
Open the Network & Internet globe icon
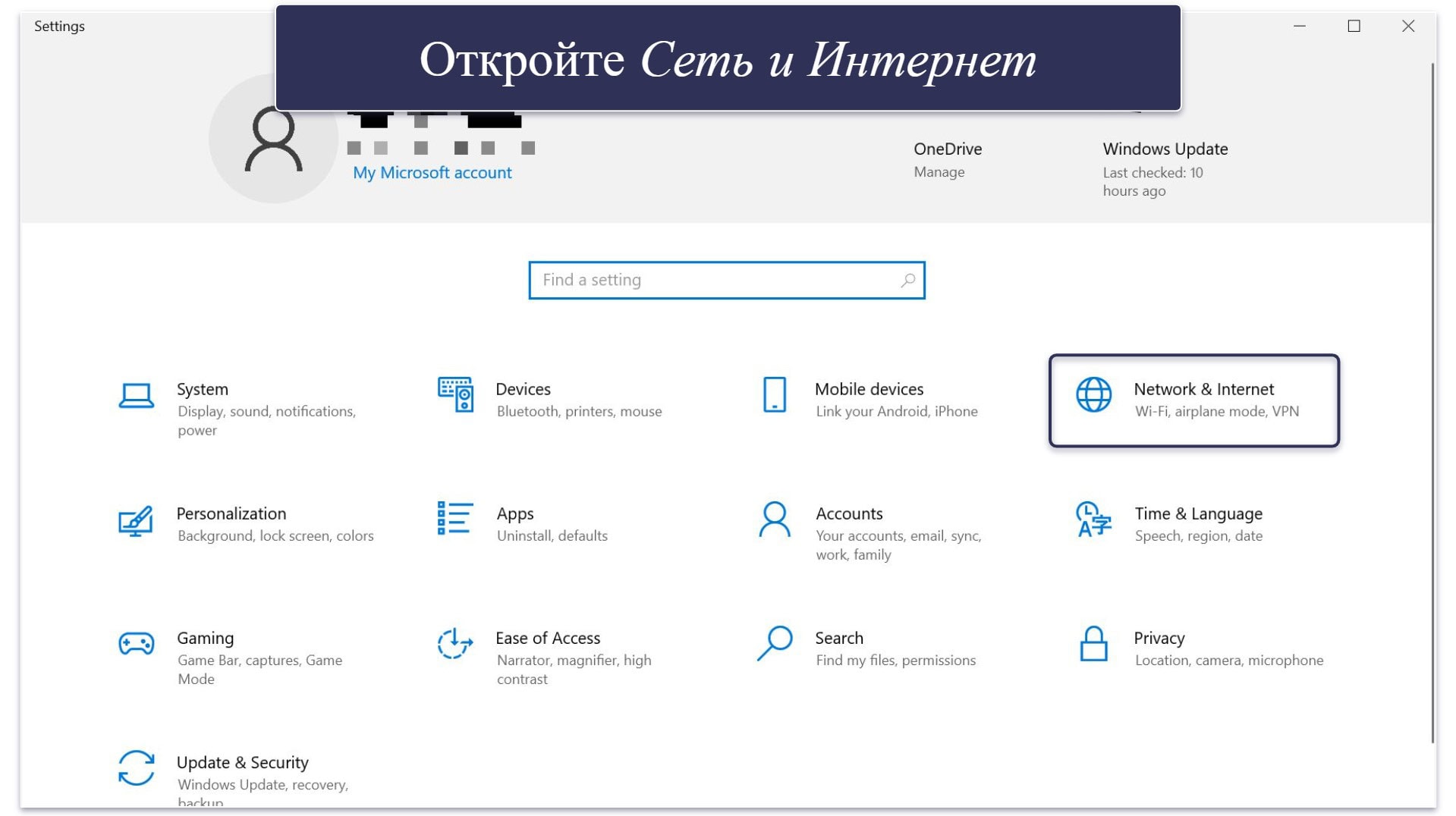pos(1093,394)
